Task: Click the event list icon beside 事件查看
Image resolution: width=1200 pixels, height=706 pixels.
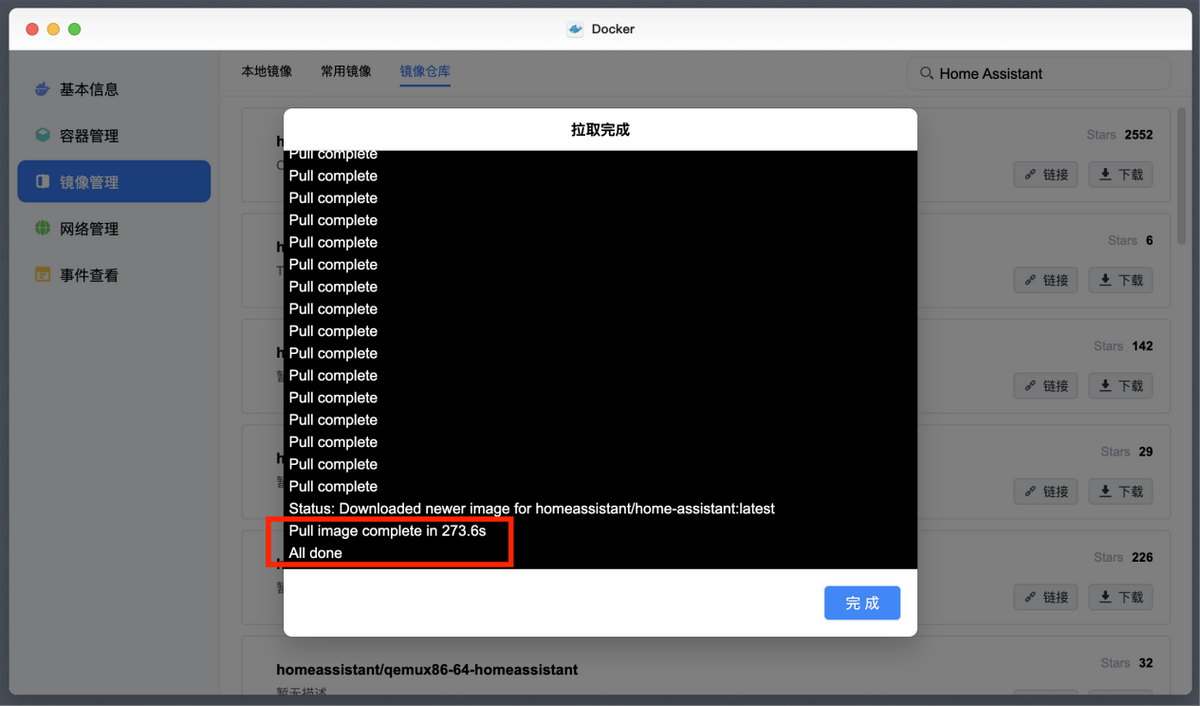Action: click(42, 274)
